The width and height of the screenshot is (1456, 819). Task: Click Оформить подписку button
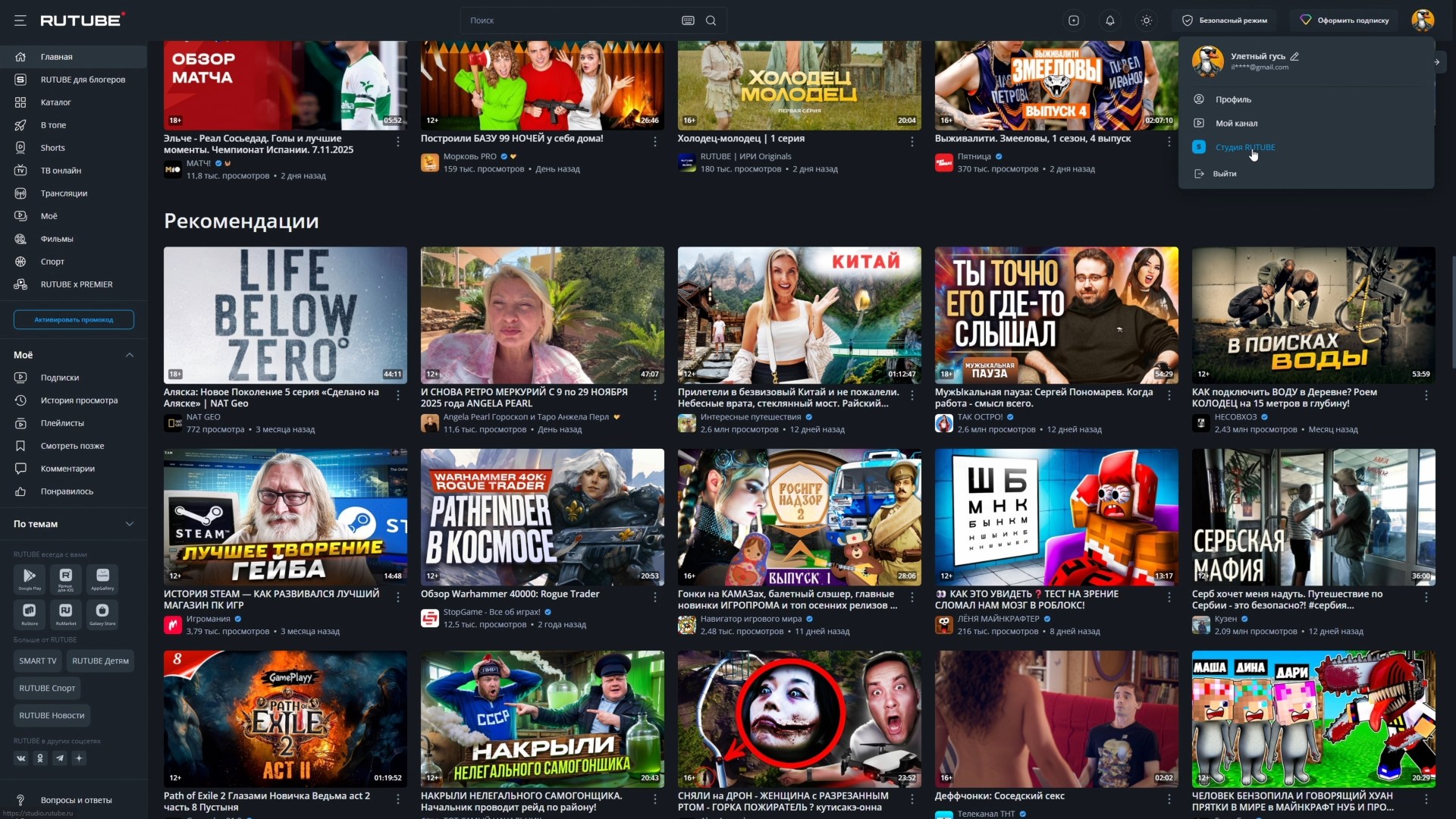[1345, 20]
